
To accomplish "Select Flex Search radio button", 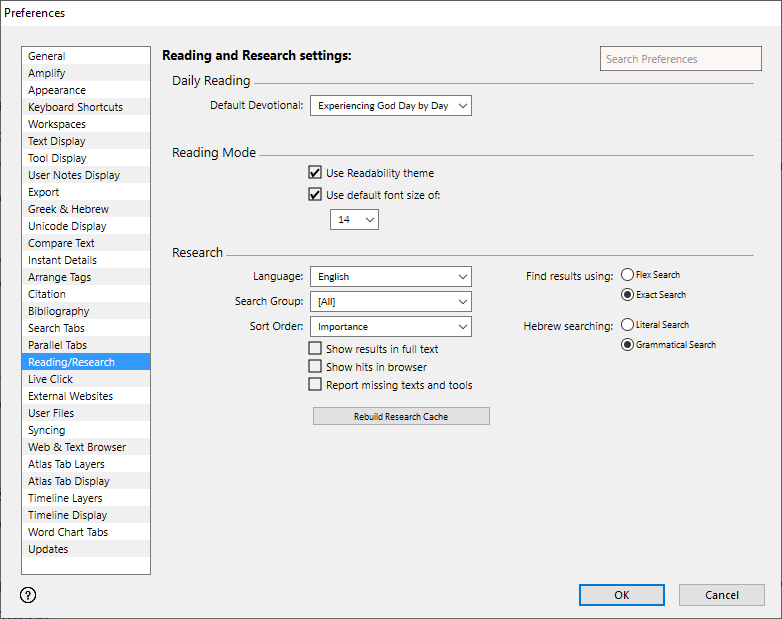I will (x=627, y=275).
